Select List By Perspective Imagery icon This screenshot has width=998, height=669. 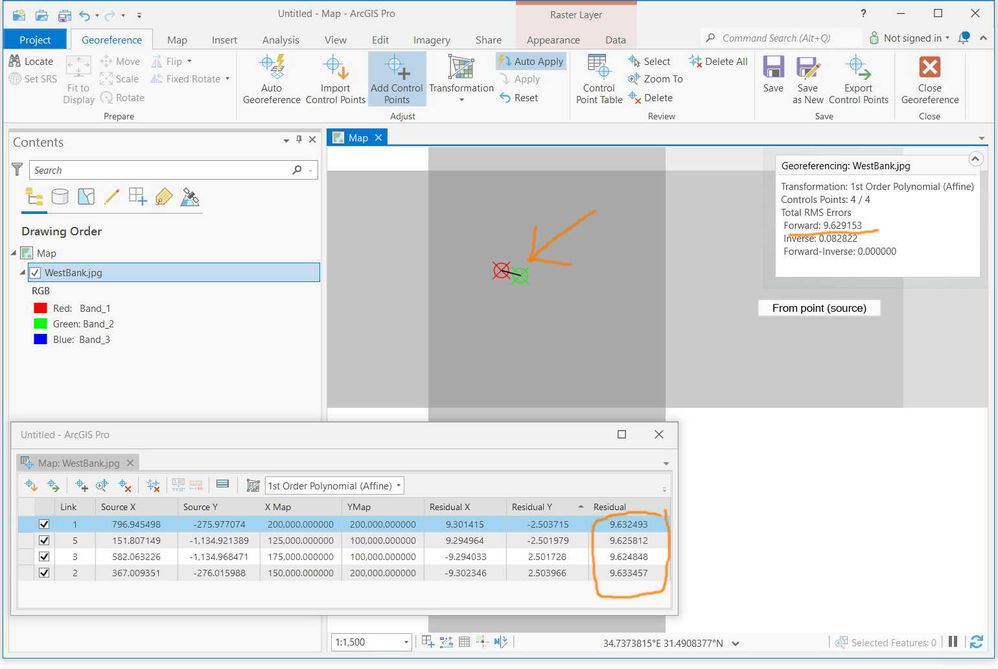coord(190,197)
